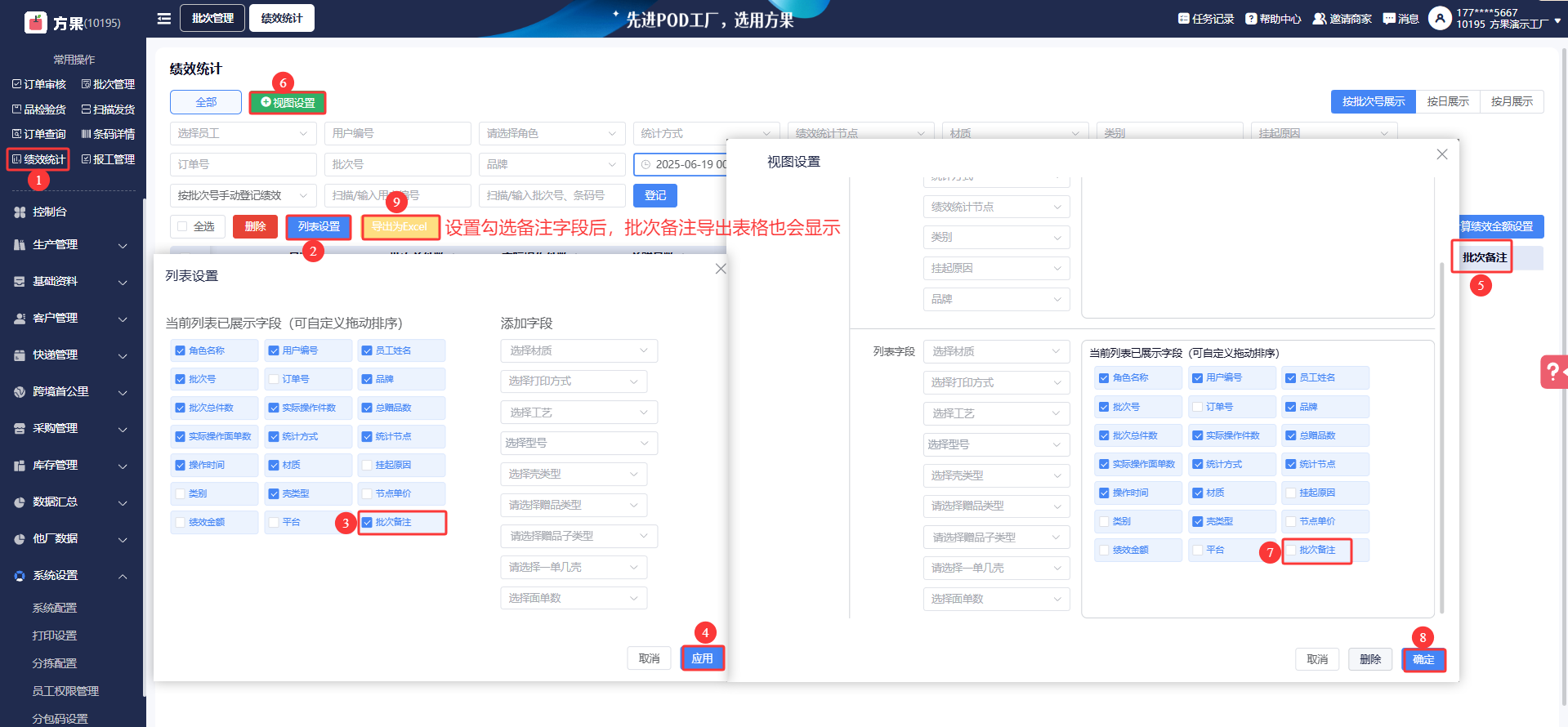Image resolution: width=1568 pixels, height=727 pixels.
Task: Toggle the hamburger menu in the top bar
Action: (x=164, y=18)
